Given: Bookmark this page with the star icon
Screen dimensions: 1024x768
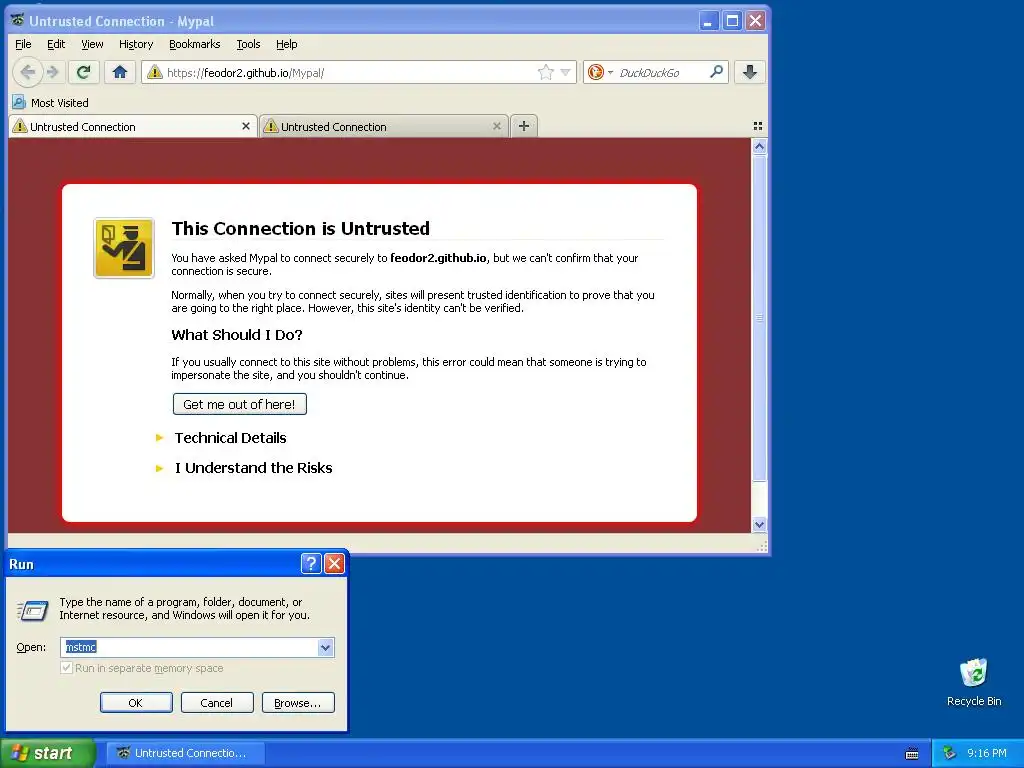Looking at the screenshot, I should click(x=545, y=72).
